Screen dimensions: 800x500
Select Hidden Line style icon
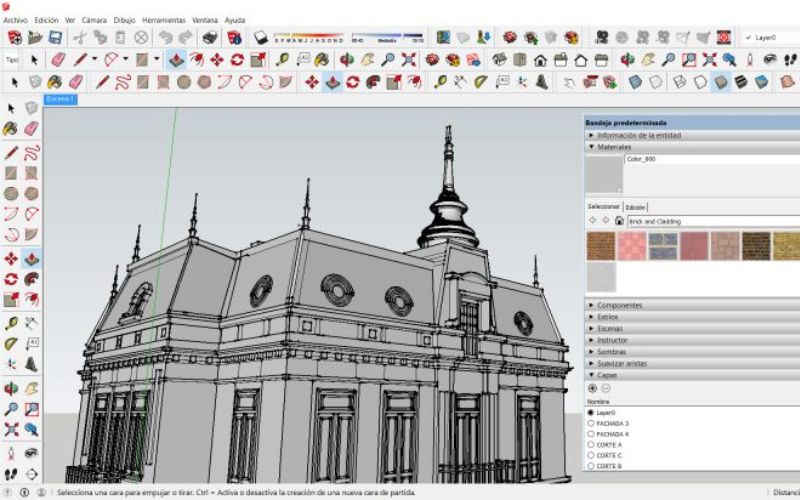pos(700,82)
